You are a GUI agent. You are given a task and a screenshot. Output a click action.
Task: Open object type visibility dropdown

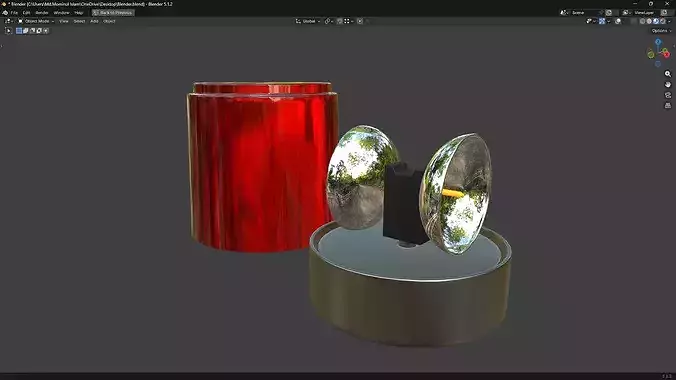(591, 21)
